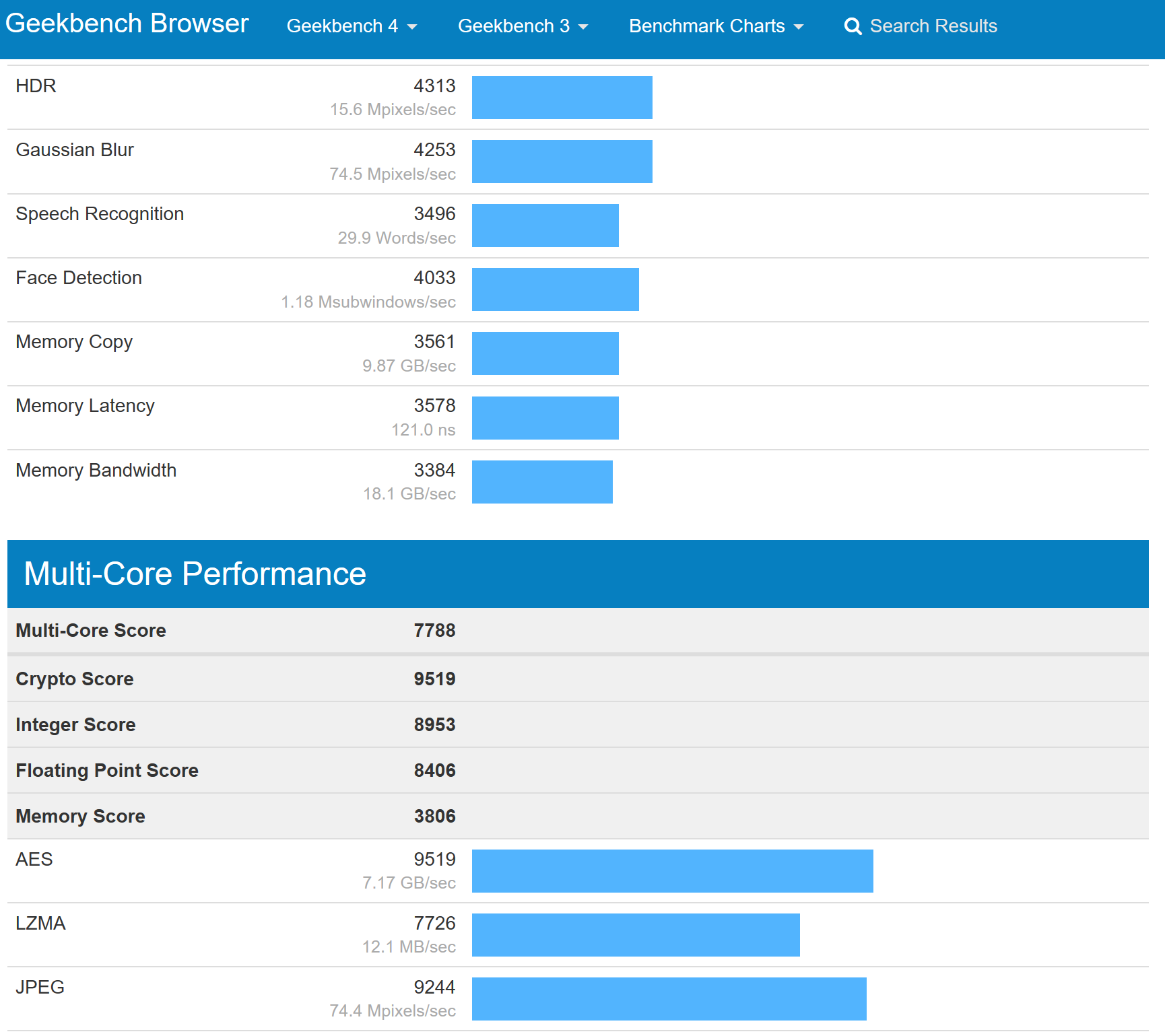Open the Geekbench 4 dropdown menu
Image resolution: width=1165 pixels, height=1036 pixels.
(x=352, y=26)
